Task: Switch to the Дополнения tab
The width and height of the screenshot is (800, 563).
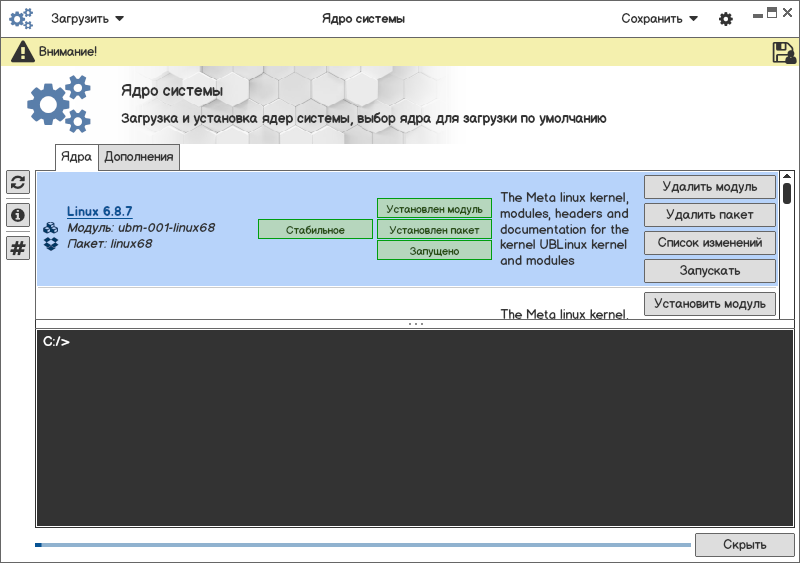Action: [x=139, y=157]
